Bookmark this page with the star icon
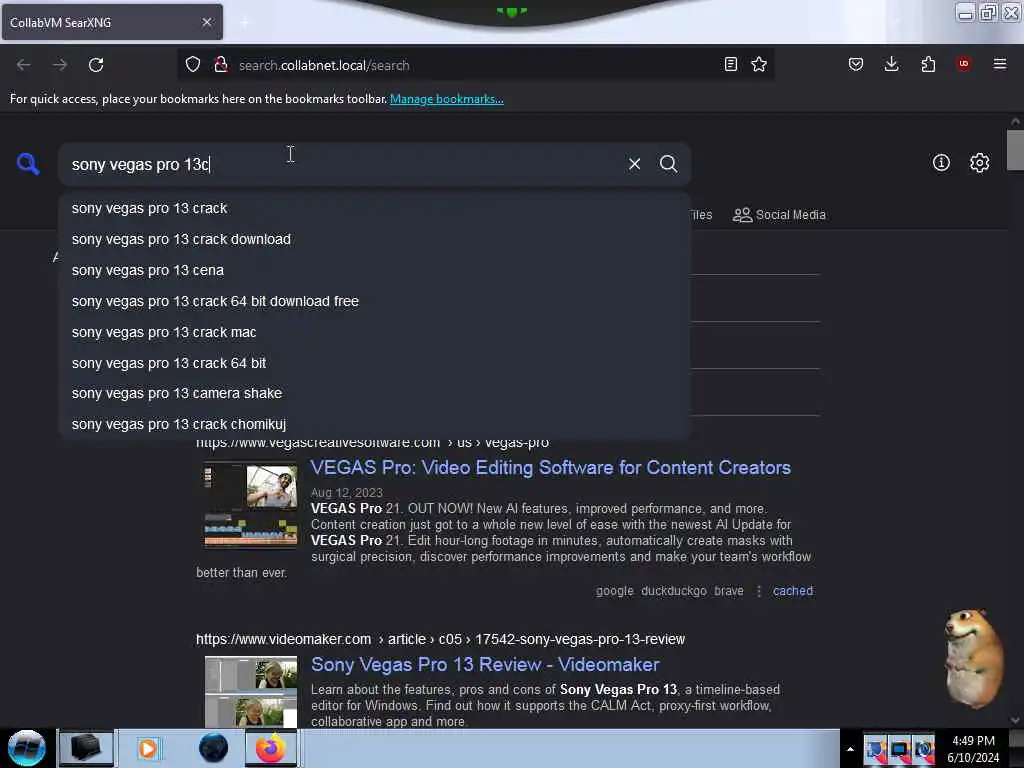The height and width of the screenshot is (768, 1024). [x=759, y=64]
